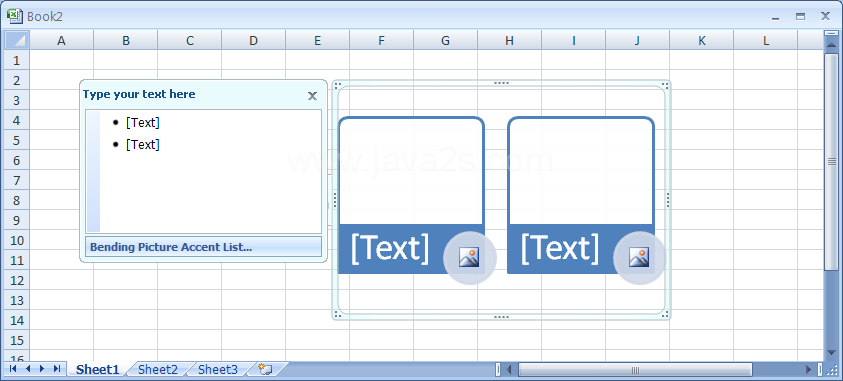Click the vertical scrollbar down arrow

(x=831, y=353)
